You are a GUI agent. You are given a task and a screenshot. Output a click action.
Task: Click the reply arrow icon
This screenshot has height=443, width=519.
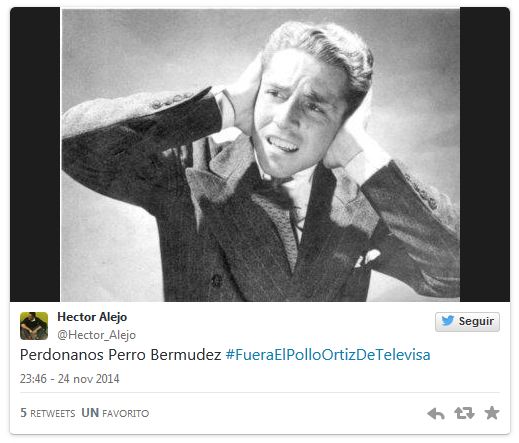tap(436, 413)
